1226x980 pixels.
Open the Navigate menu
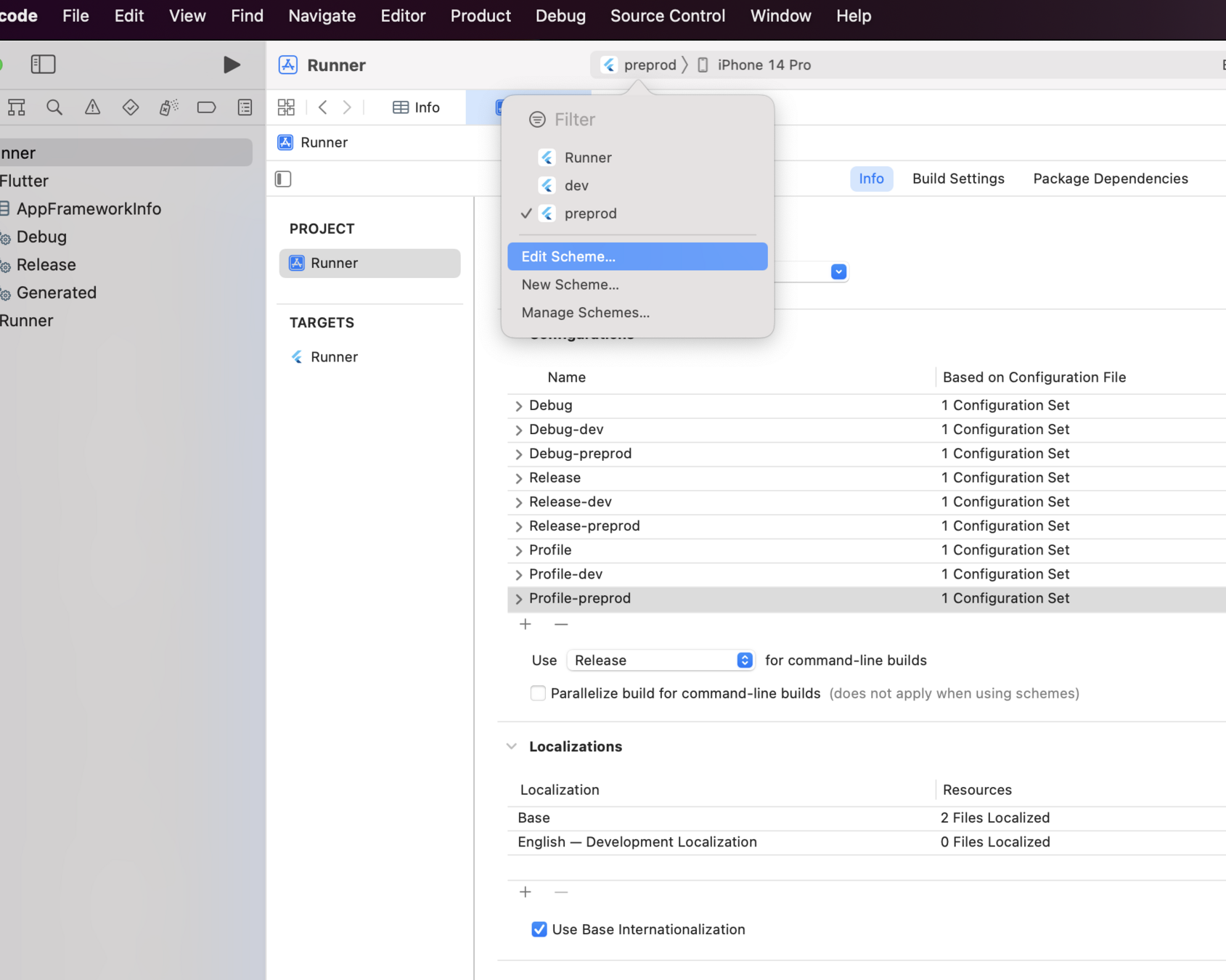(322, 16)
